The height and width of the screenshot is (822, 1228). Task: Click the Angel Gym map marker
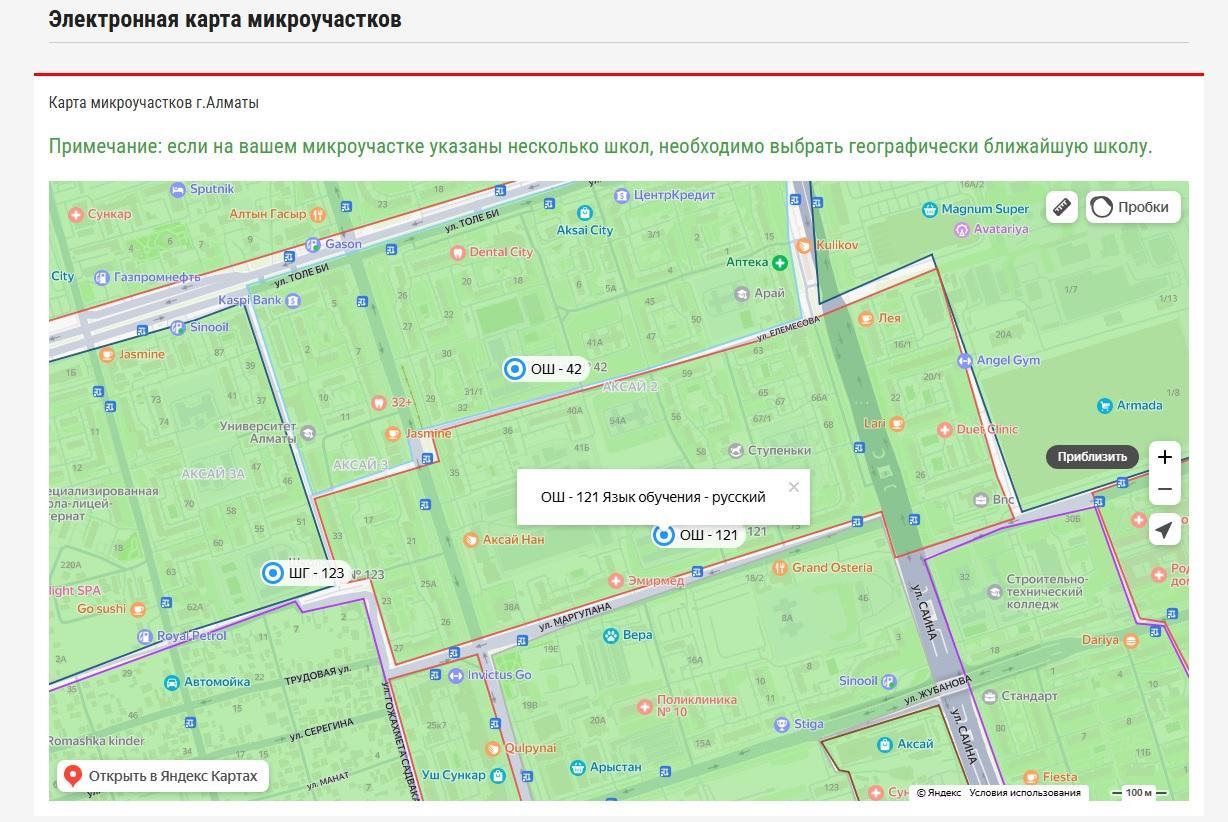pyautogui.click(x=964, y=360)
